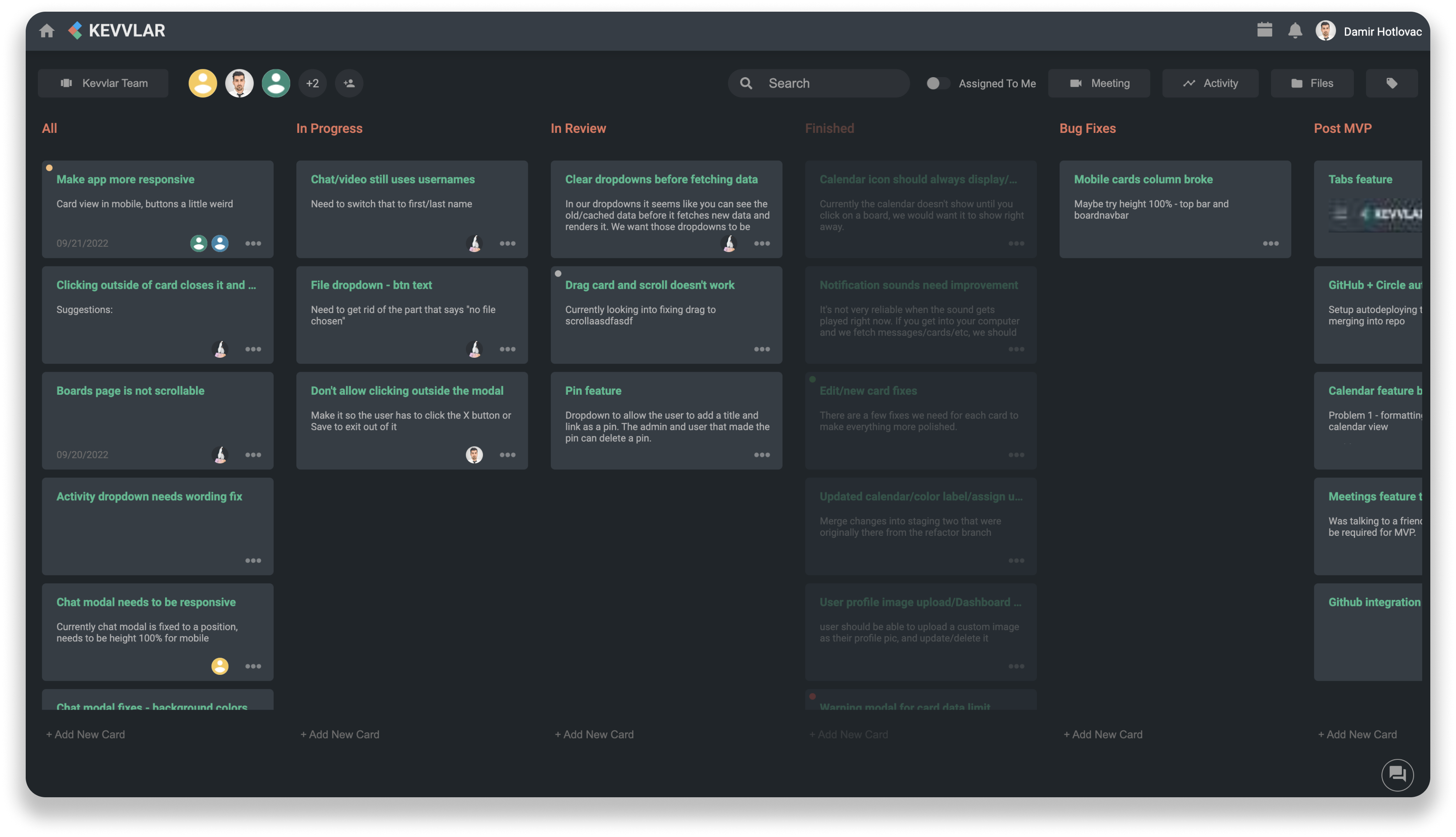This screenshot has width=1456, height=837.
Task: Open the Files panel
Action: coord(1312,83)
